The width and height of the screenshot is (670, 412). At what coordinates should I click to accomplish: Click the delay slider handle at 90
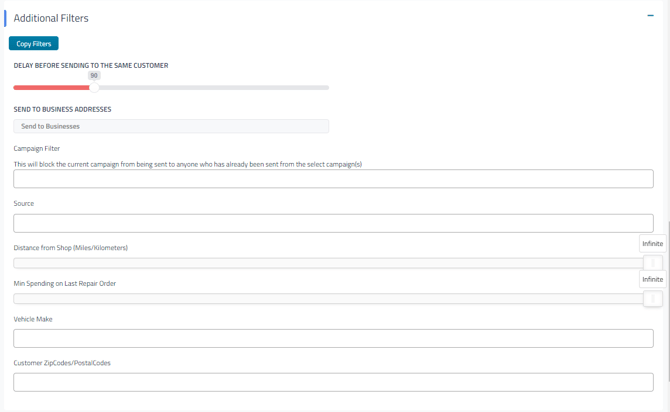[x=94, y=87]
